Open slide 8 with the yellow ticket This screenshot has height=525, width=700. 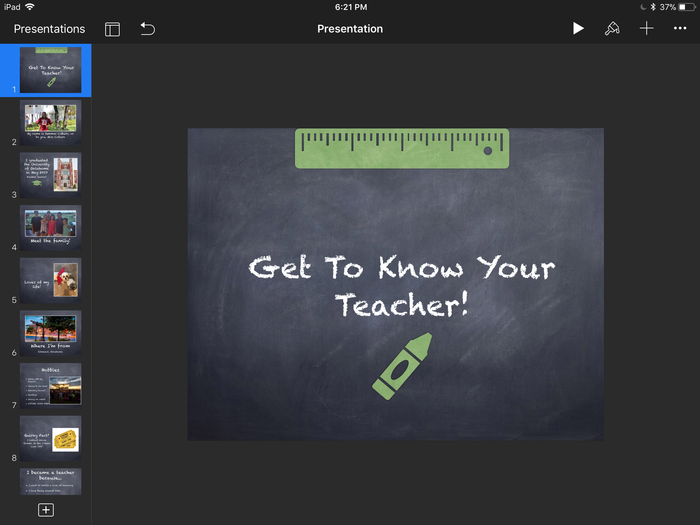click(x=51, y=437)
